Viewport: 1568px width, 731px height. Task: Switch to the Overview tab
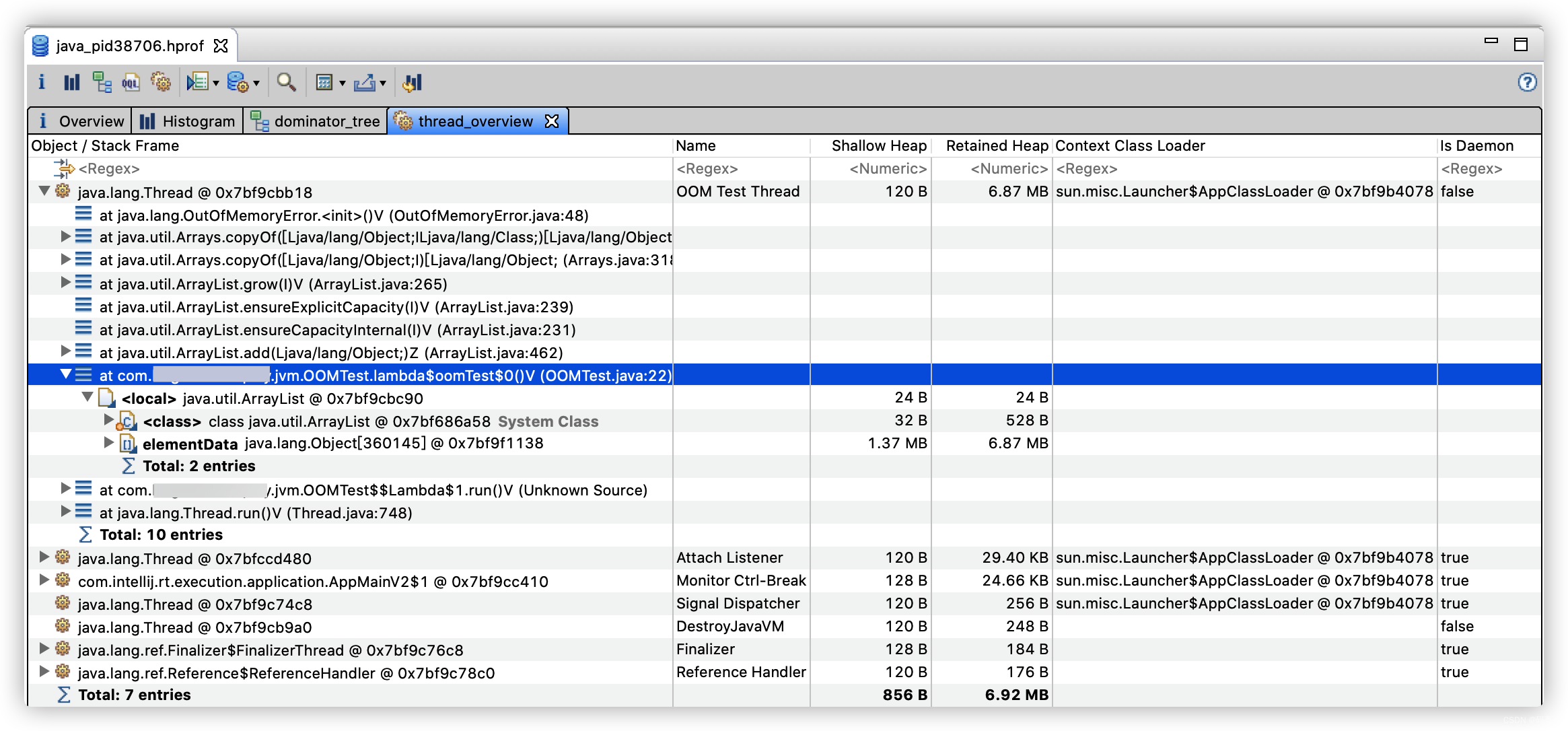(x=81, y=121)
